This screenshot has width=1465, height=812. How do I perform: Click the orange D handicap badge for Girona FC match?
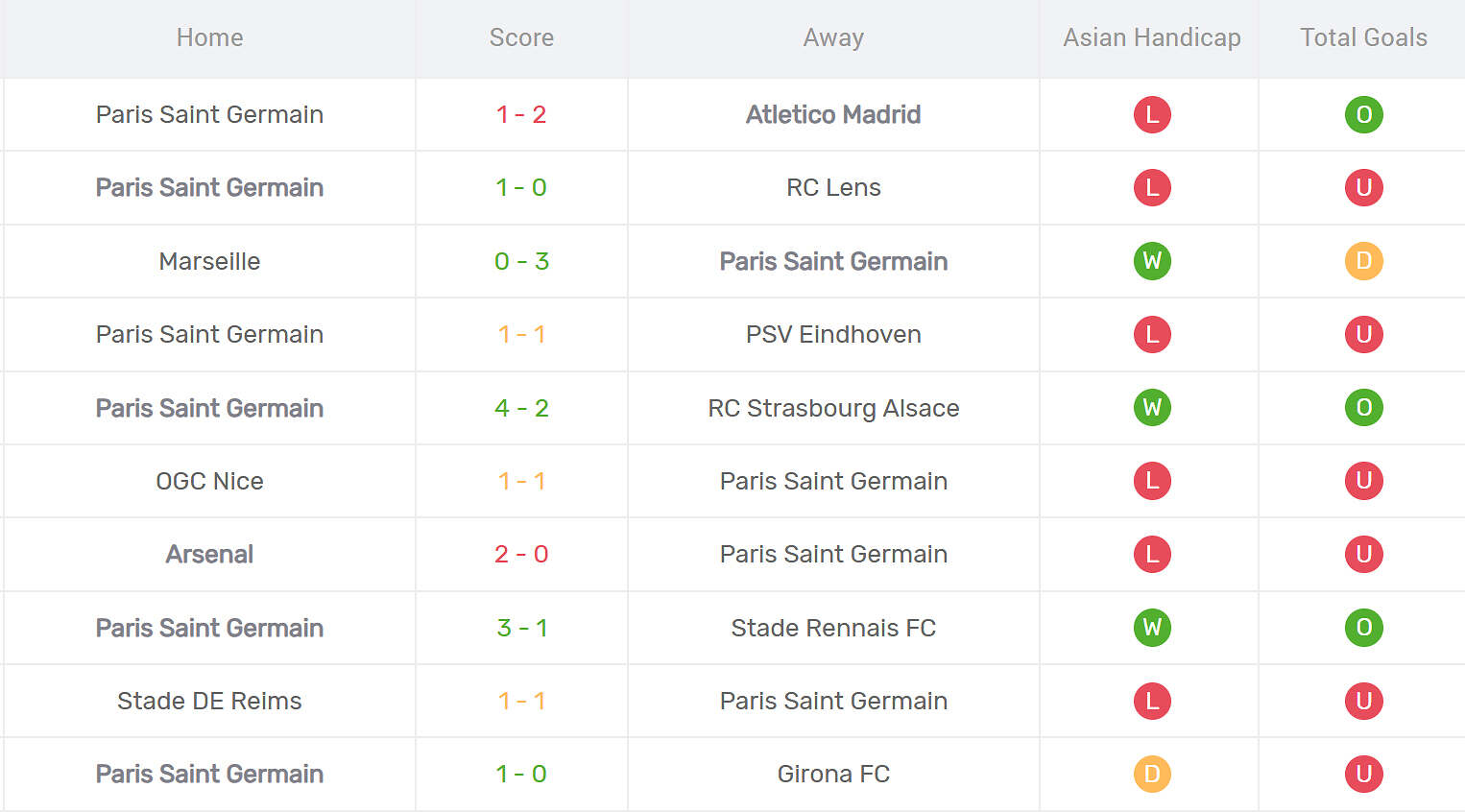[x=1152, y=774]
